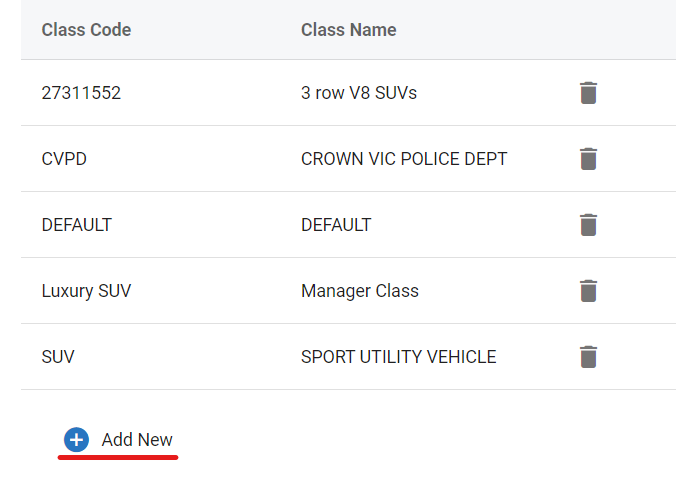Remove the Manager Class entry

589,291
